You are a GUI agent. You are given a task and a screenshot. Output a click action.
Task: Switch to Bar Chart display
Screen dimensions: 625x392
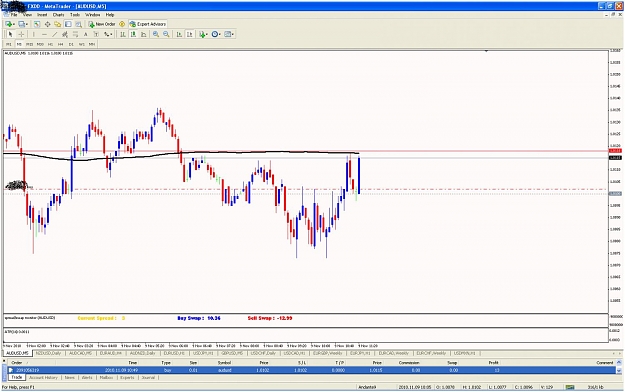pos(123,34)
